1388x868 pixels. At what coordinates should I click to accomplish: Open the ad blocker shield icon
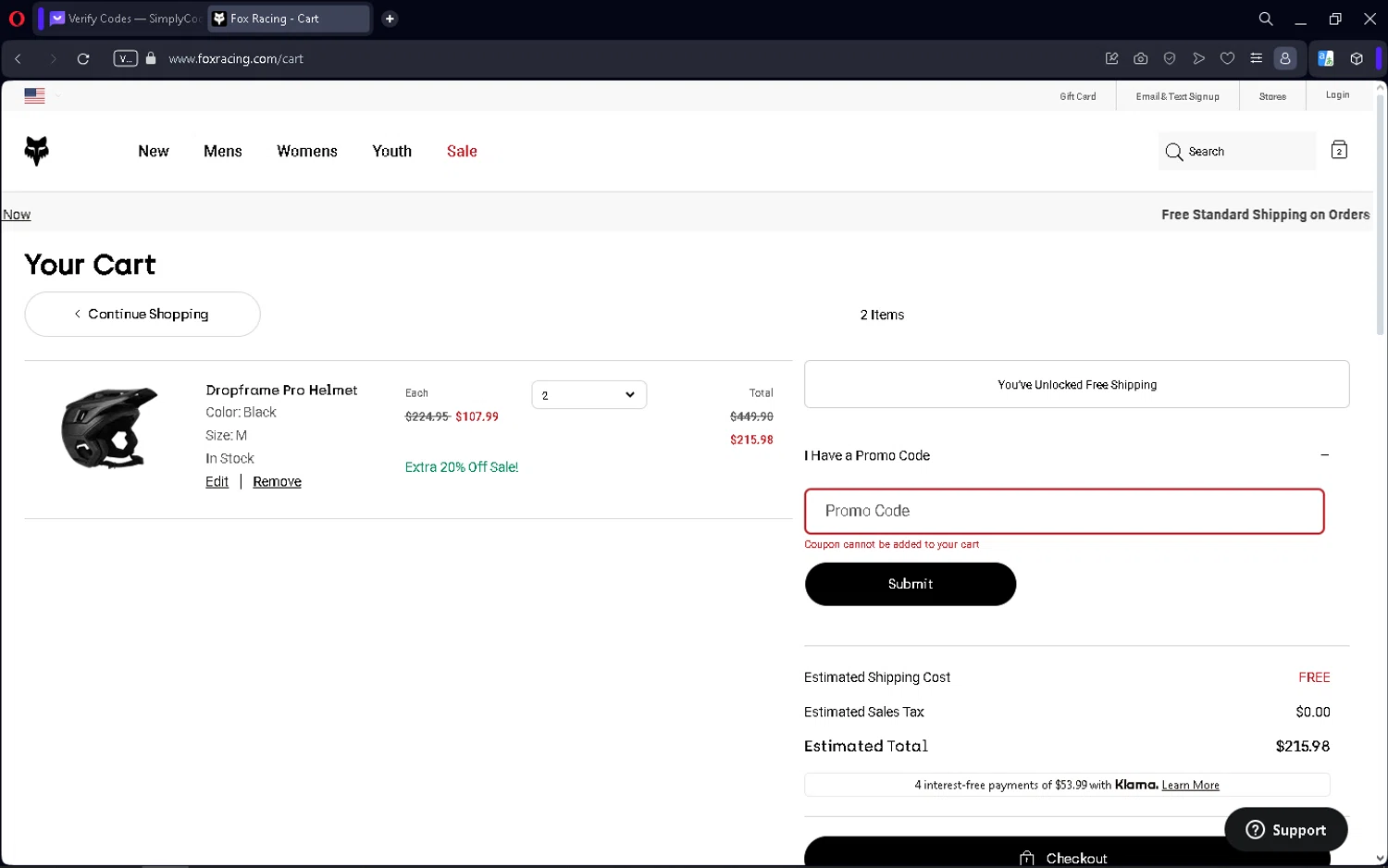tap(1170, 58)
